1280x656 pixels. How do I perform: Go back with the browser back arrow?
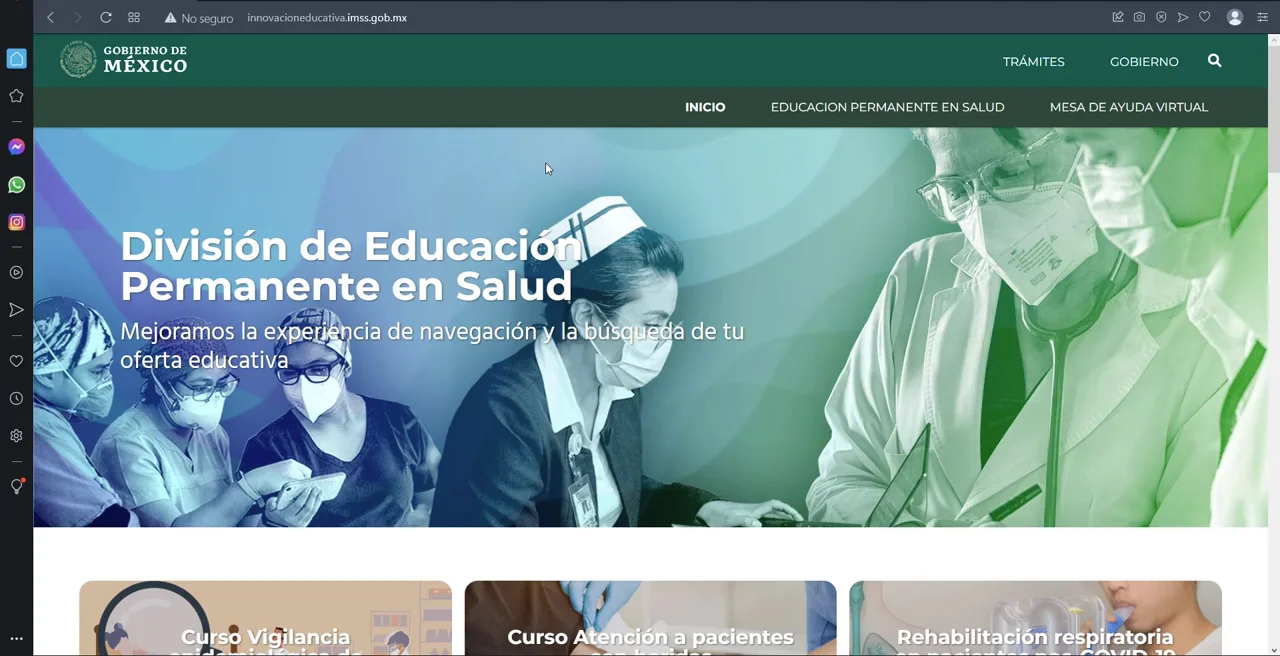(50, 17)
